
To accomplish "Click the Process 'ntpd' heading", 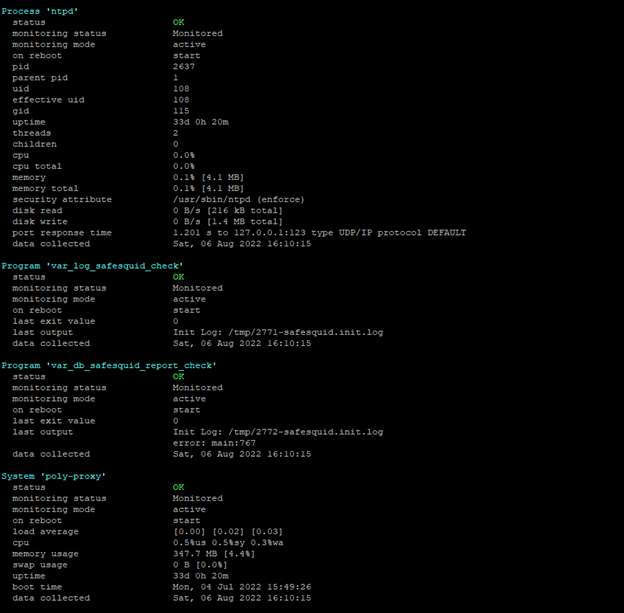I will point(39,11).
